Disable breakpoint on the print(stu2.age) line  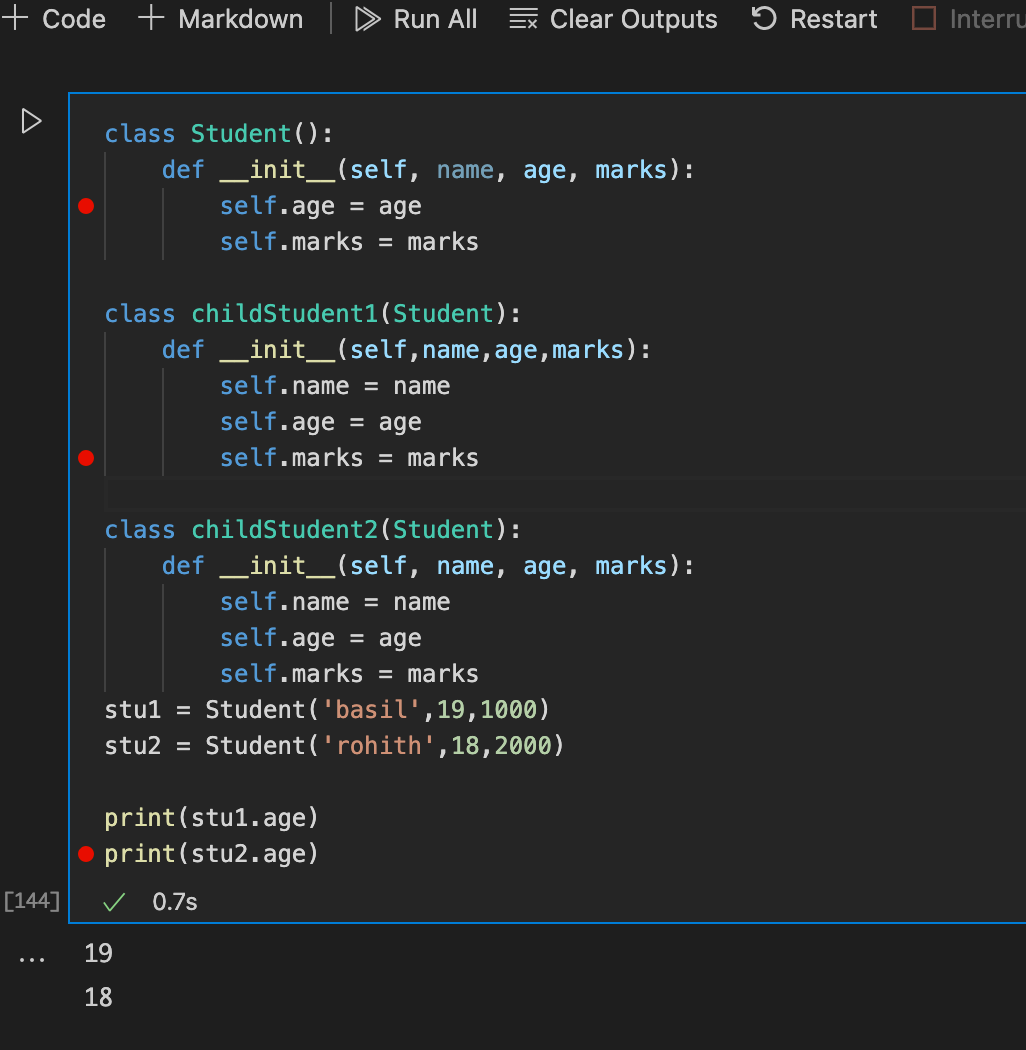pyautogui.click(x=86, y=854)
